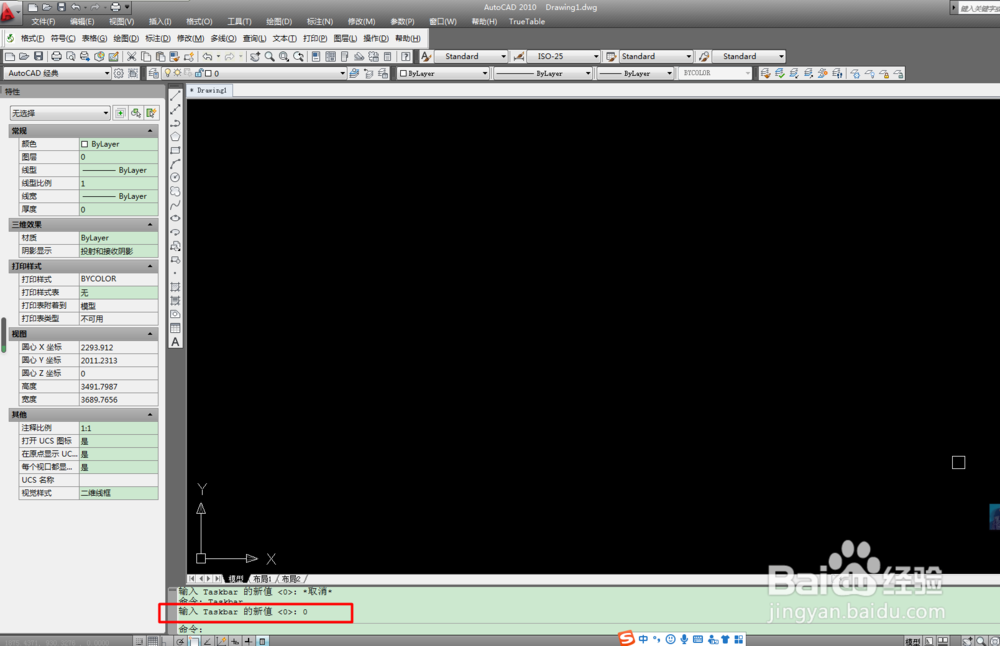Select the Rectangle tool in the draw toolbar
The width and height of the screenshot is (1000, 646).
point(175,150)
